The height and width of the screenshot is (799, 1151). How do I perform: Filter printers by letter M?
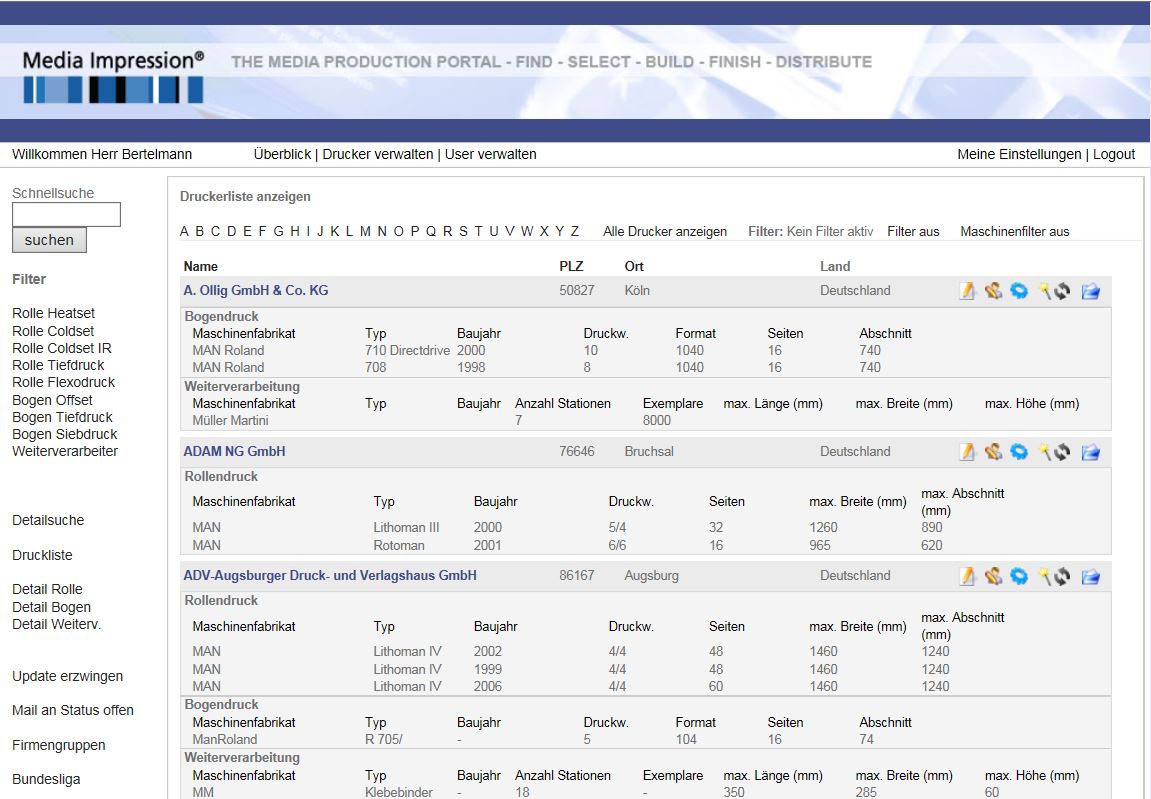366,231
